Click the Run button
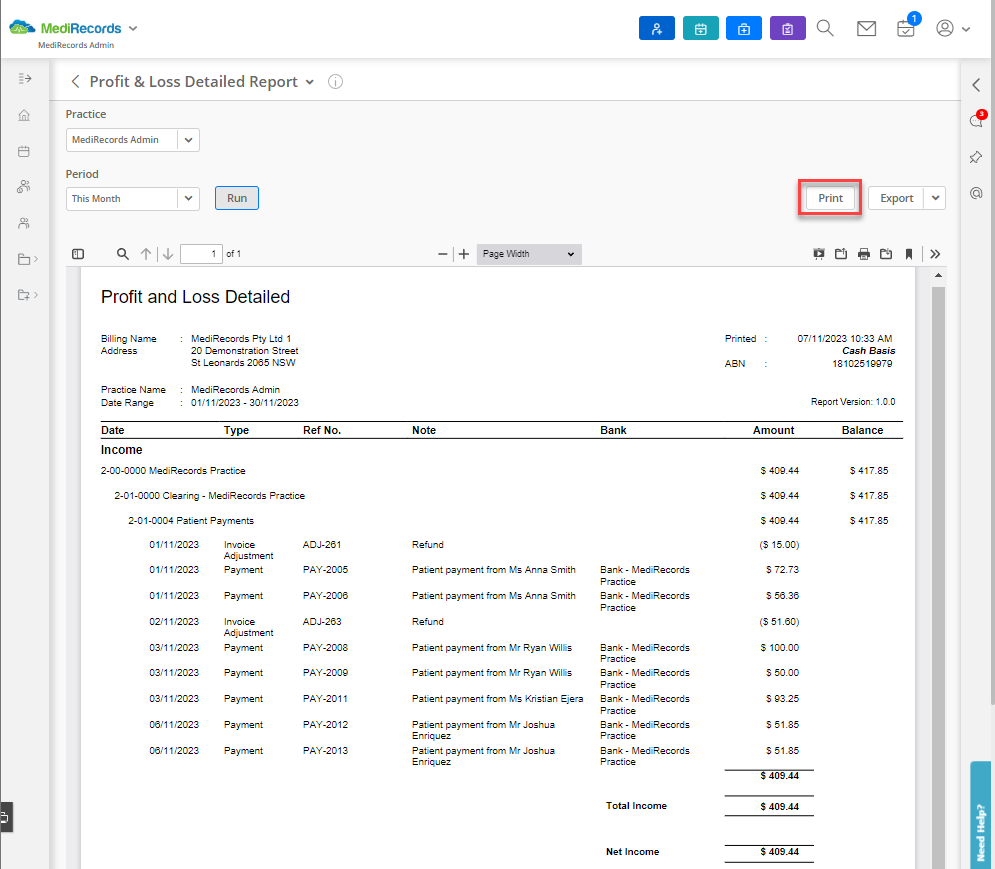Screen dimensions: 995x869 (x=237, y=198)
